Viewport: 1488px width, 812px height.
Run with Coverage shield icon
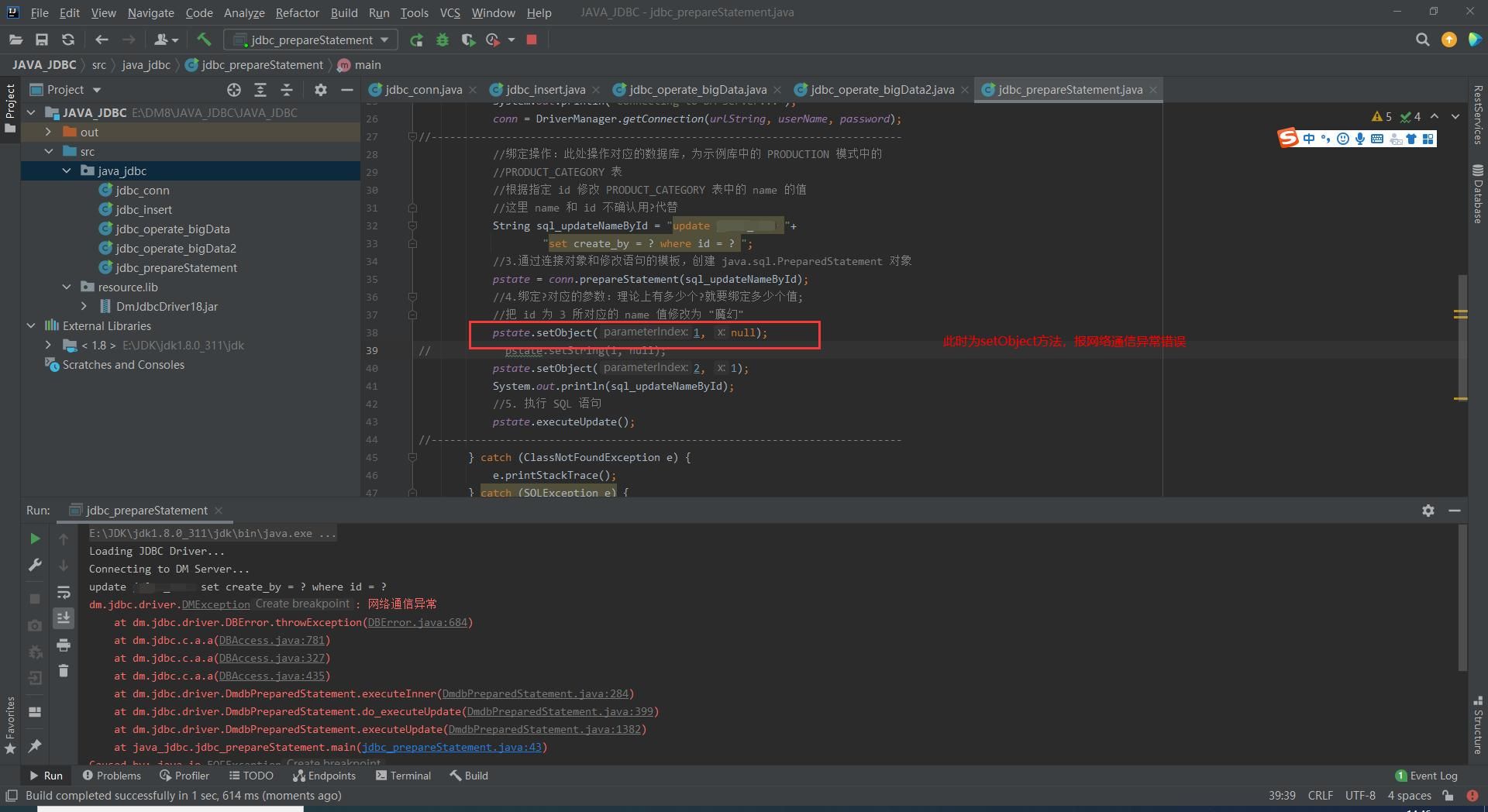467,40
